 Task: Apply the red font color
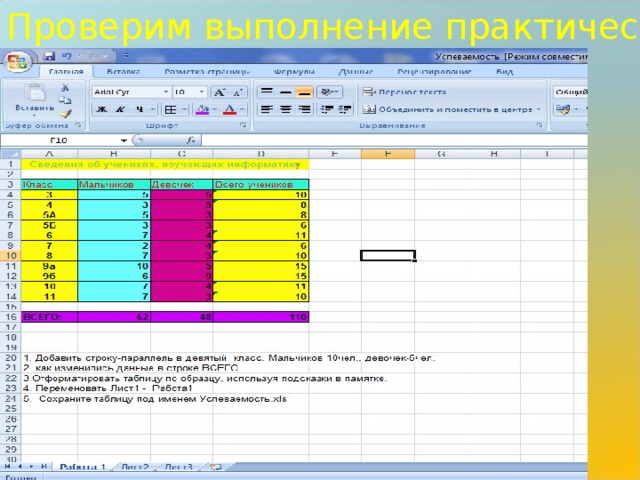click(229, 109)
